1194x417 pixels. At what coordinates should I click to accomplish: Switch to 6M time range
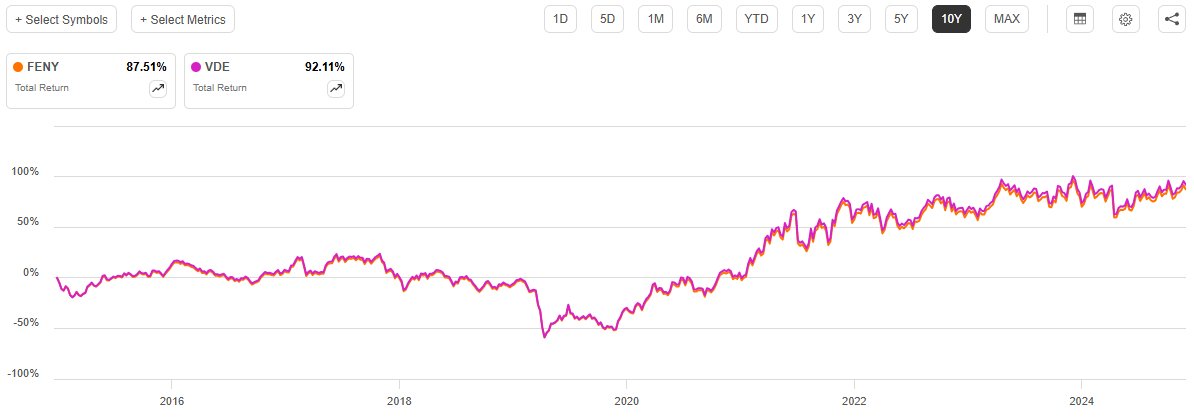705,19
